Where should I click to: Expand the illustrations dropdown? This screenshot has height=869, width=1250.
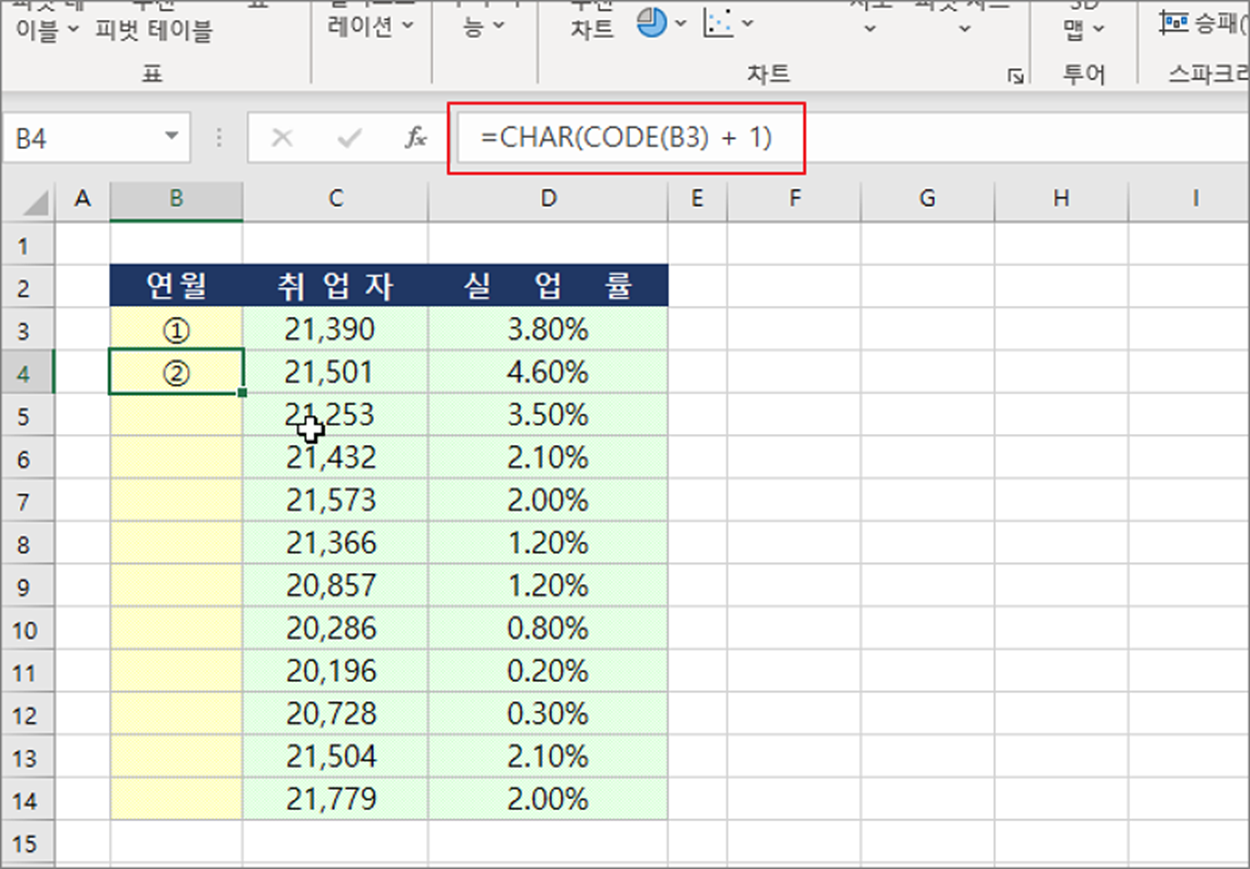tap(408, 27)
